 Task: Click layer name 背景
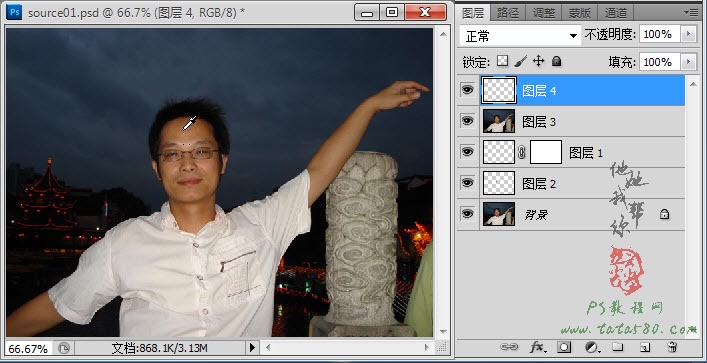click(536, 215)
